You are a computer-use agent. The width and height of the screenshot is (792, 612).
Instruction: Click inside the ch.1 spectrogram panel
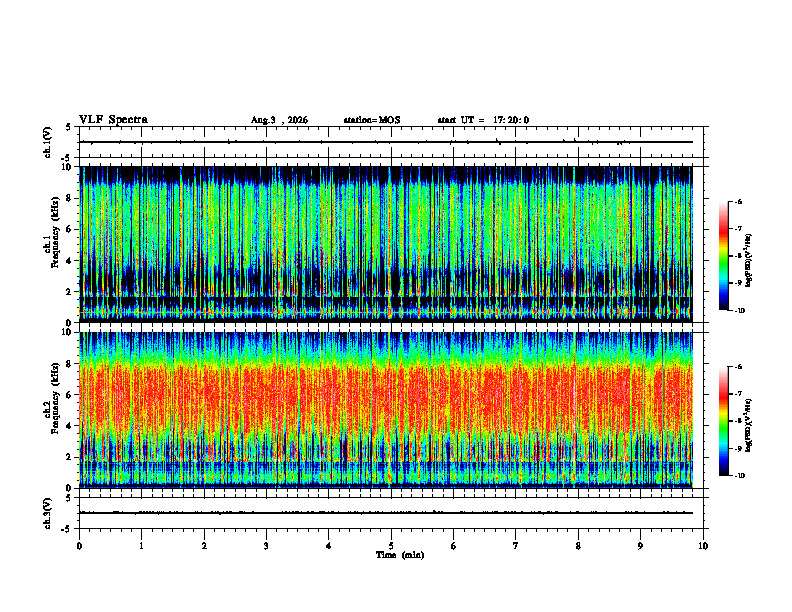[x=386, y=244]
